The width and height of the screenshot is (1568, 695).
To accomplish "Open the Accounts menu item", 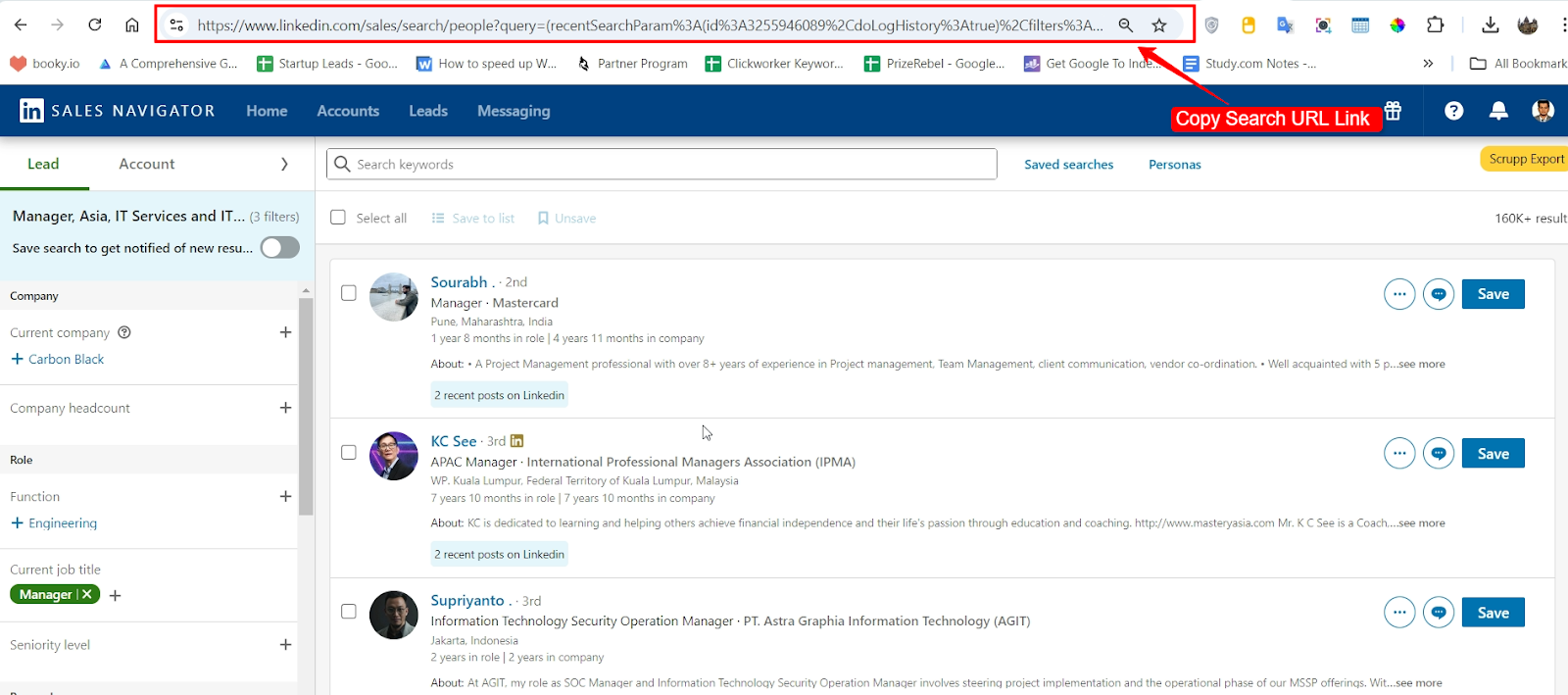I will click(x=348, y=111).
